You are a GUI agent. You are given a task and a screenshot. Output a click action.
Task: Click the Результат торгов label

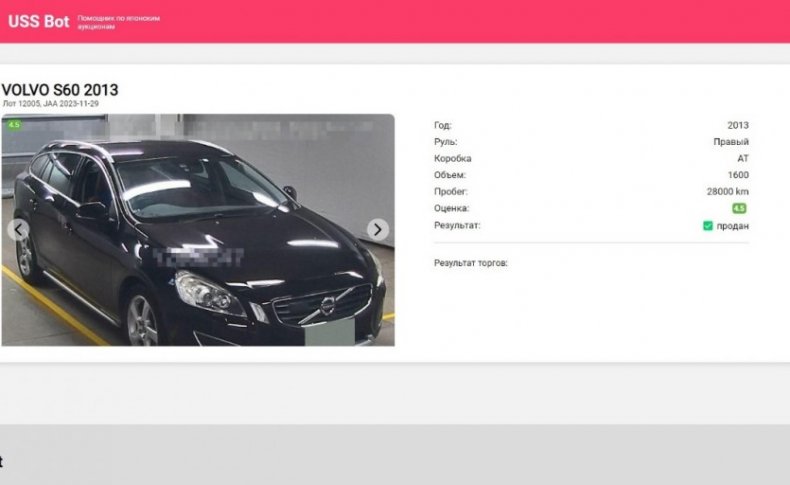pyautogui.click(x=471, y=263)
